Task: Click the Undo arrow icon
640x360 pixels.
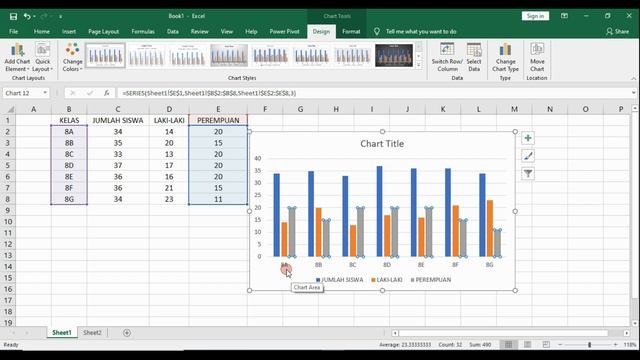Action: (x=27, y=16)
